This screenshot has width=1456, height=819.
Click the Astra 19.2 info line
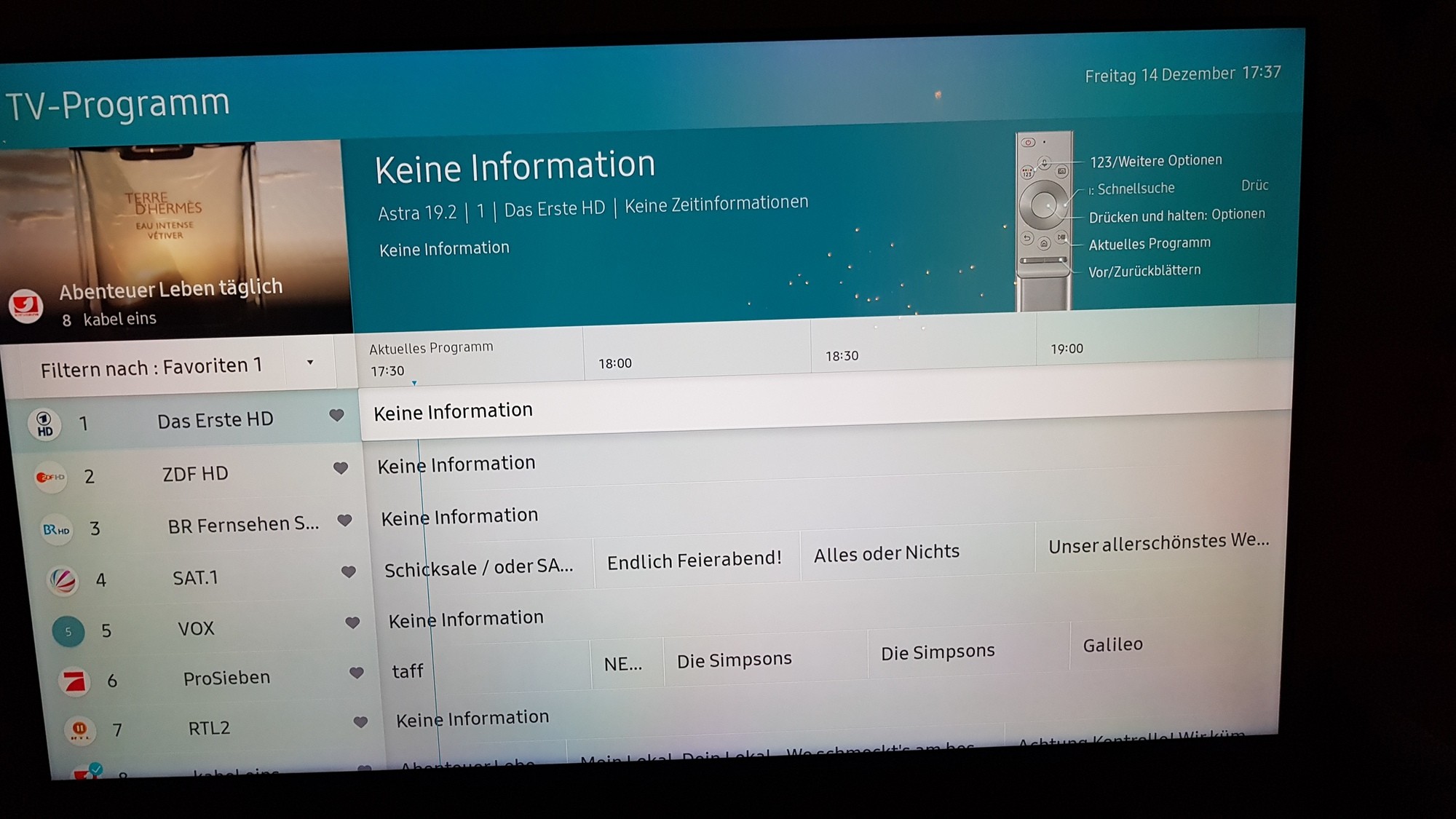click(x=593, y=207)
